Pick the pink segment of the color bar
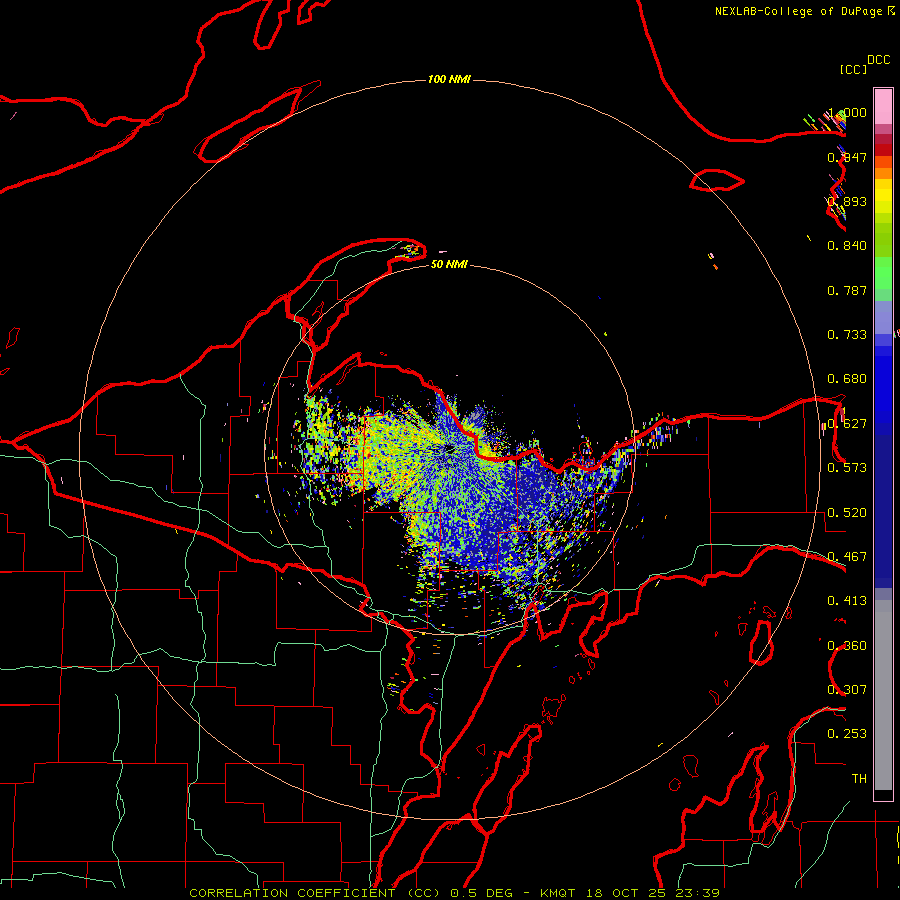900x900 pixels. tap(883, 107)
